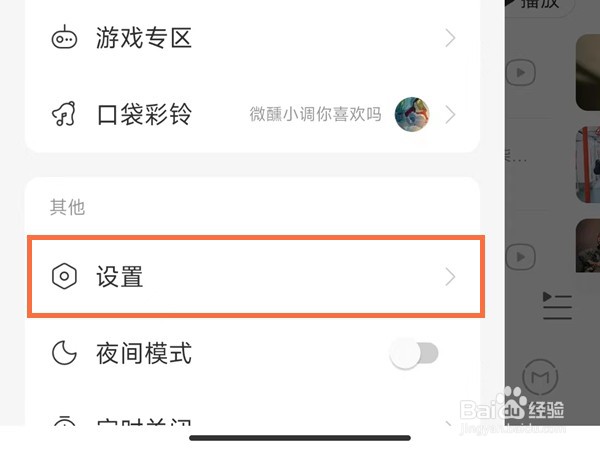Expand the 设置 chevron arrow
Viewport: 600px width, 450px height.
pyautogui.click(x=450, y=277)
